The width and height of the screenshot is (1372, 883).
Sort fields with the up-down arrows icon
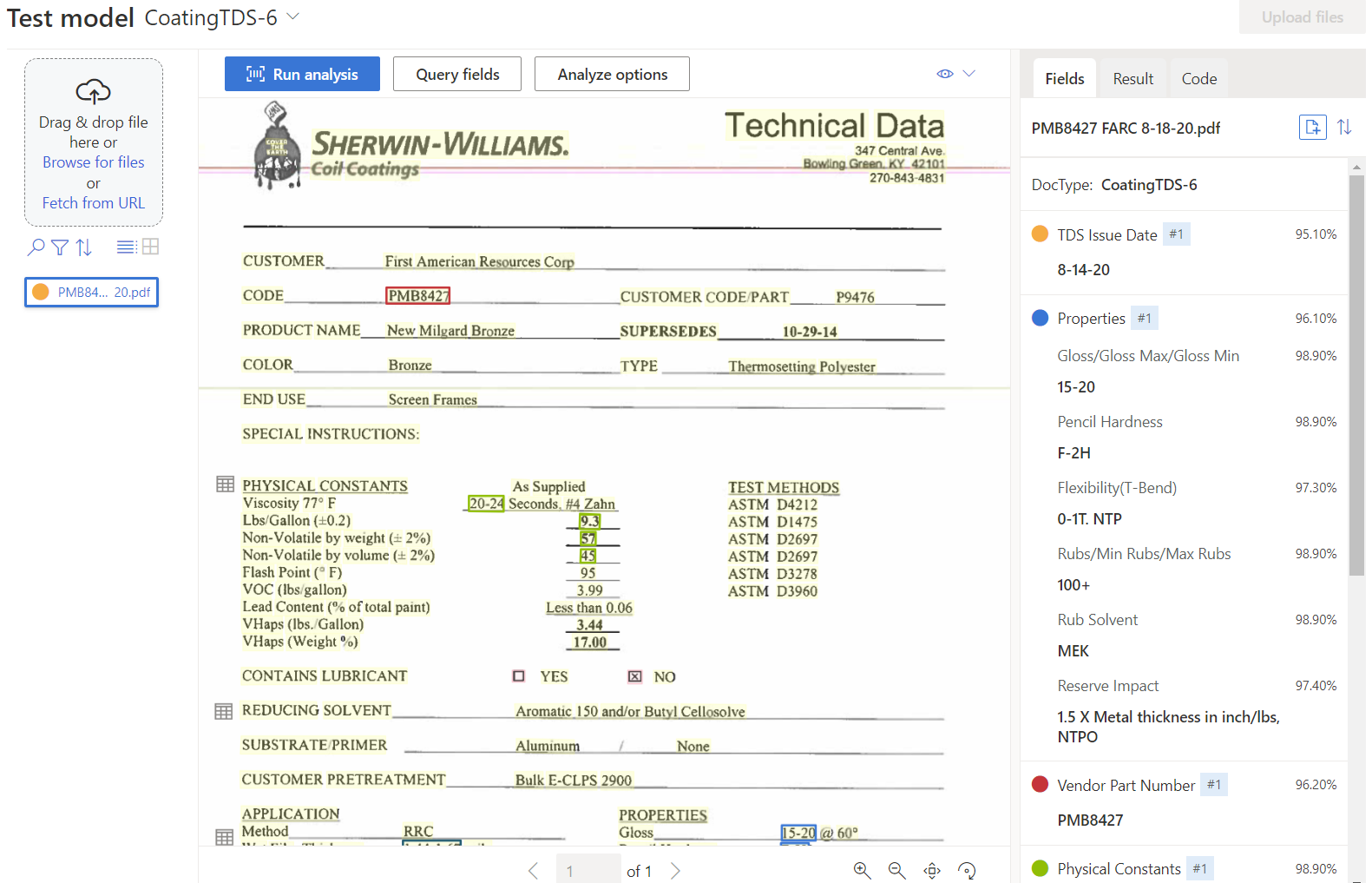pos(1344,127)
